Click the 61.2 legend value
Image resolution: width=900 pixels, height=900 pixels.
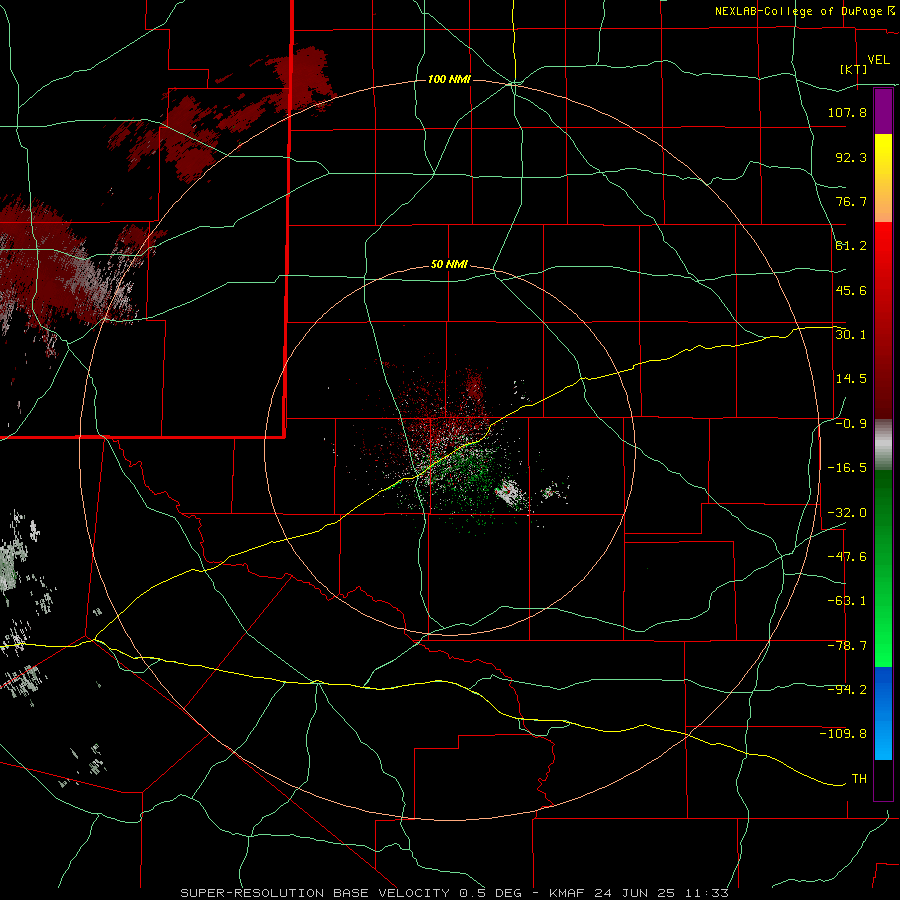(x=851, y=246)
